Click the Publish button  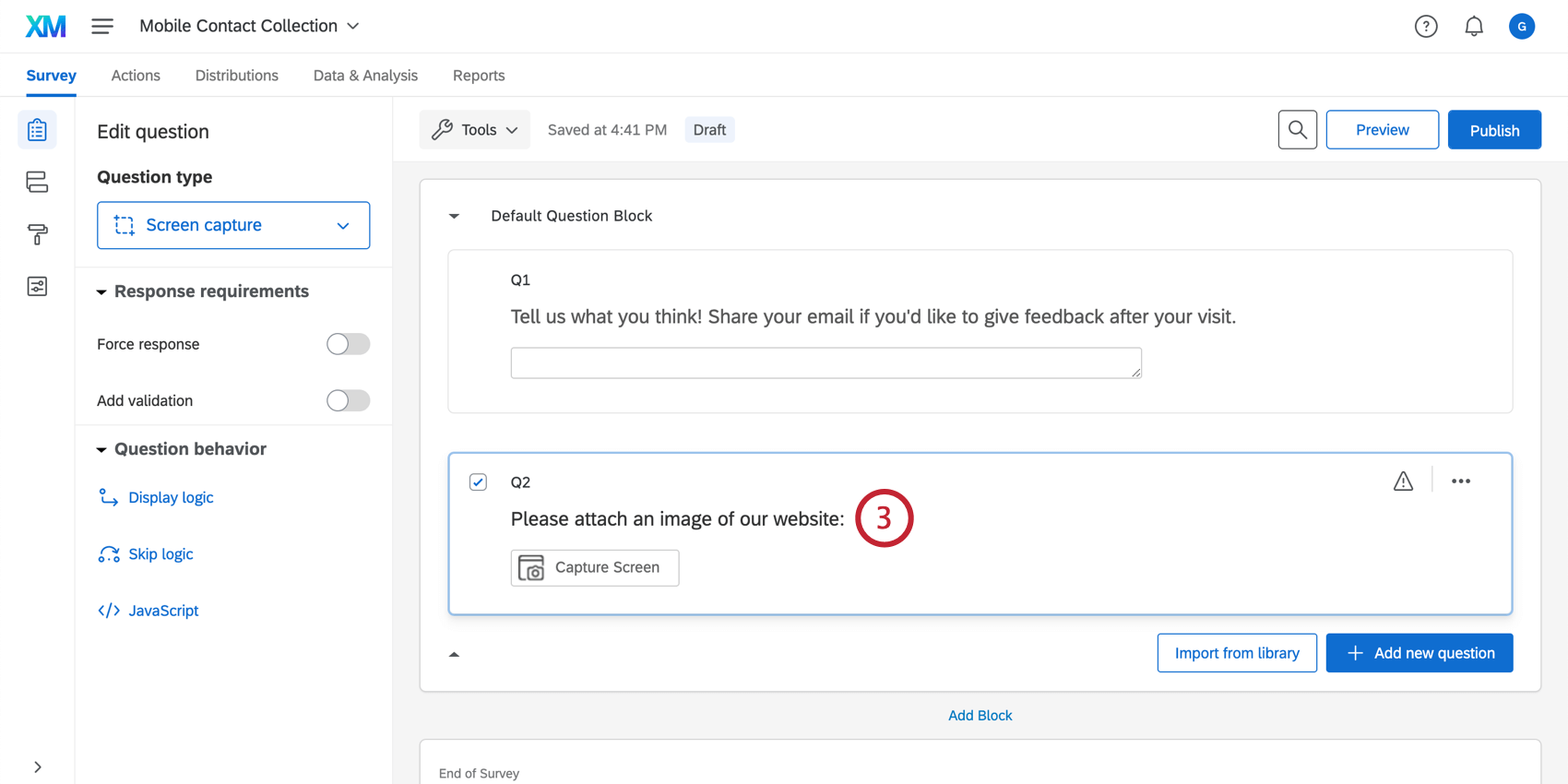[1494, 130]
